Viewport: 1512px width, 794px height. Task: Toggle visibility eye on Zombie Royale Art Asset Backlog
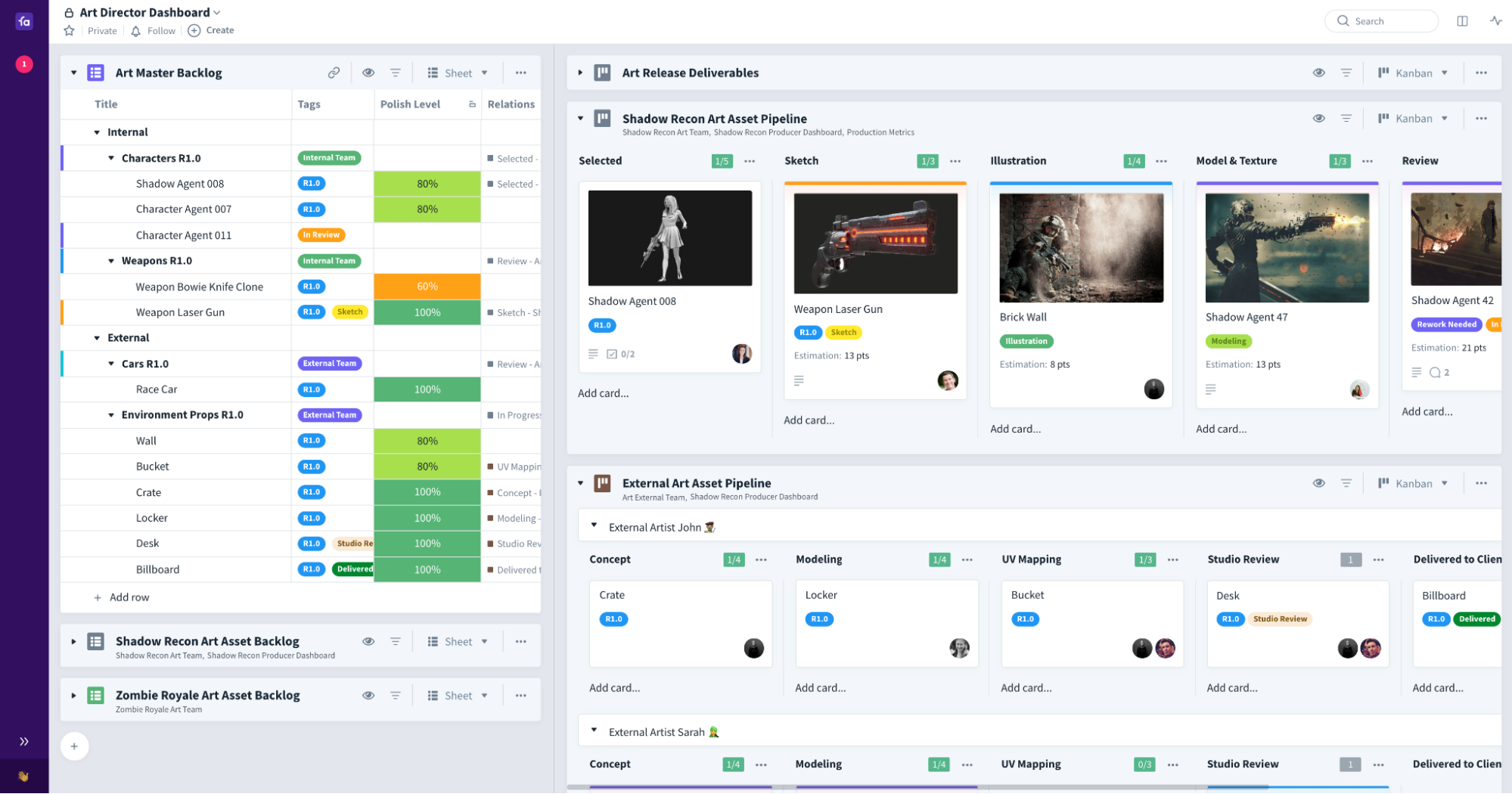[368, 695]
